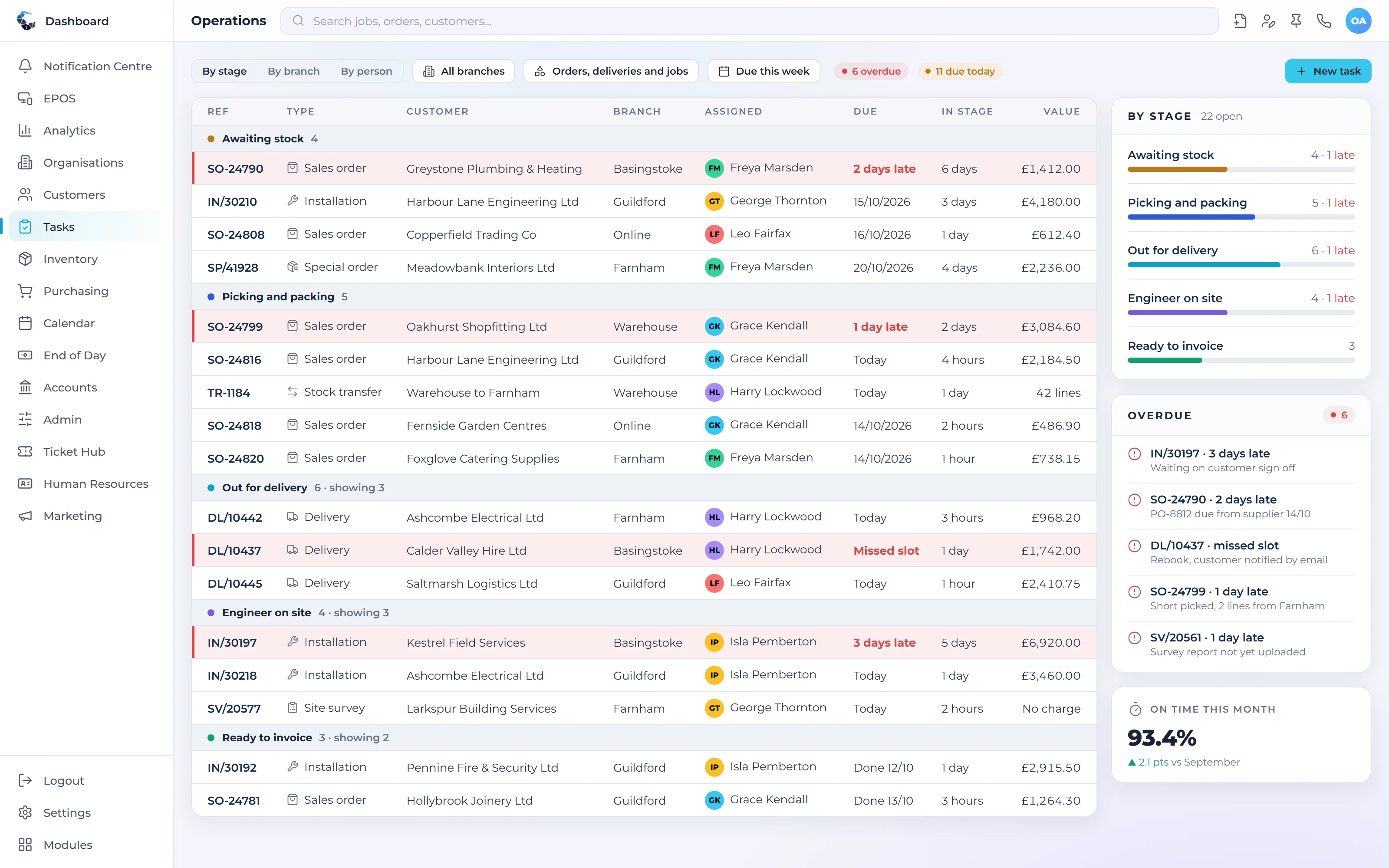Open overdue item SV/20561 1 day late
The width and height of the screenshot is (1389, 868).
coord(1241,644)
